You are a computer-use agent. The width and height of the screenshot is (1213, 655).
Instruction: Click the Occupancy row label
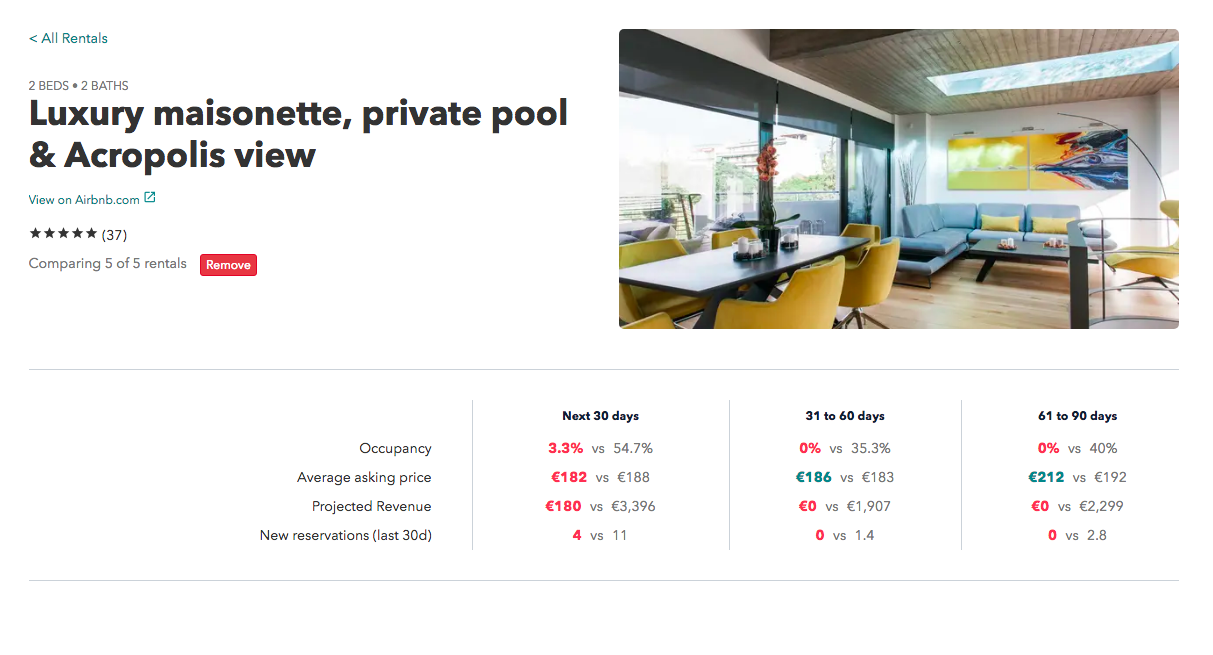[395, 448]
